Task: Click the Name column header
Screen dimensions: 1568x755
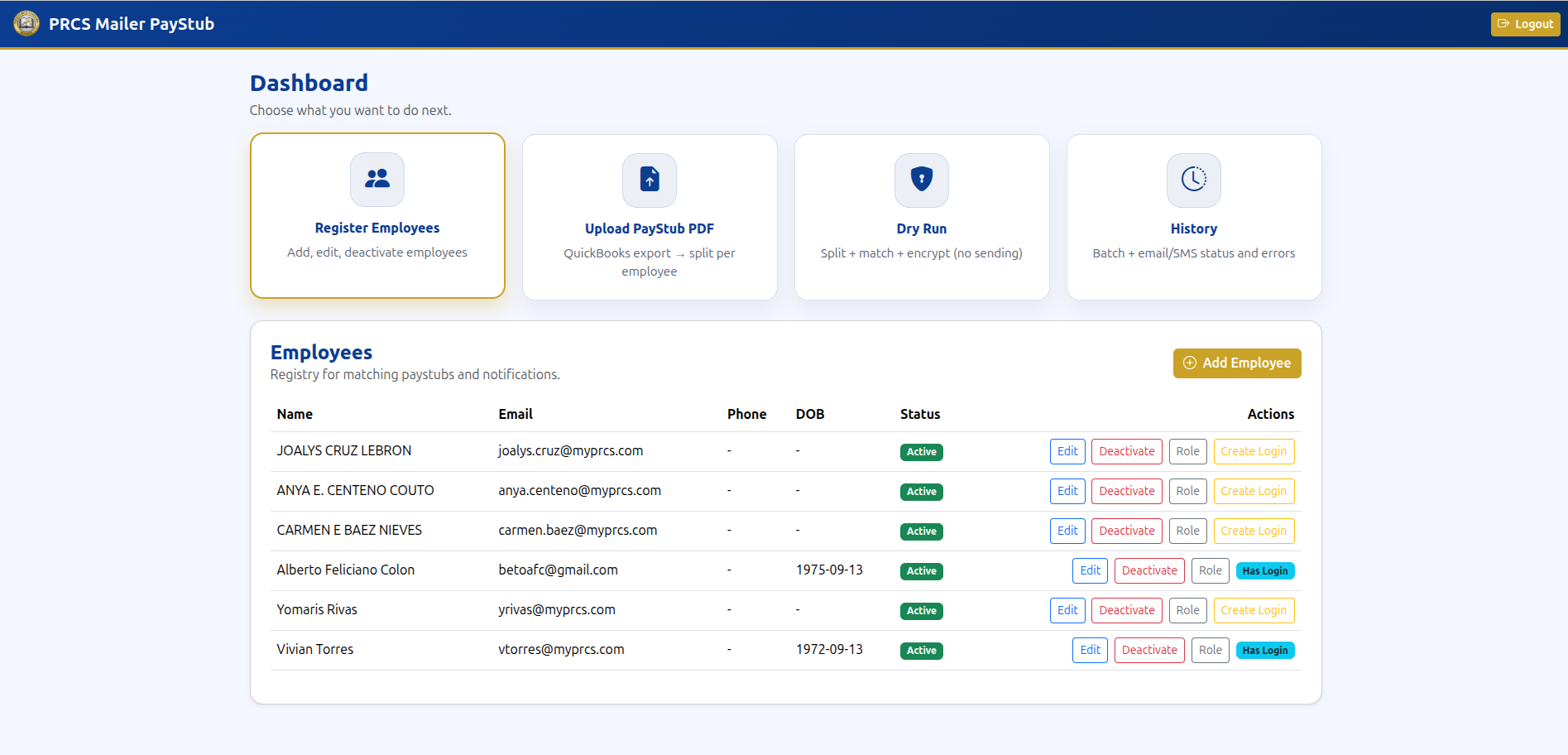Action: [295, 414]
